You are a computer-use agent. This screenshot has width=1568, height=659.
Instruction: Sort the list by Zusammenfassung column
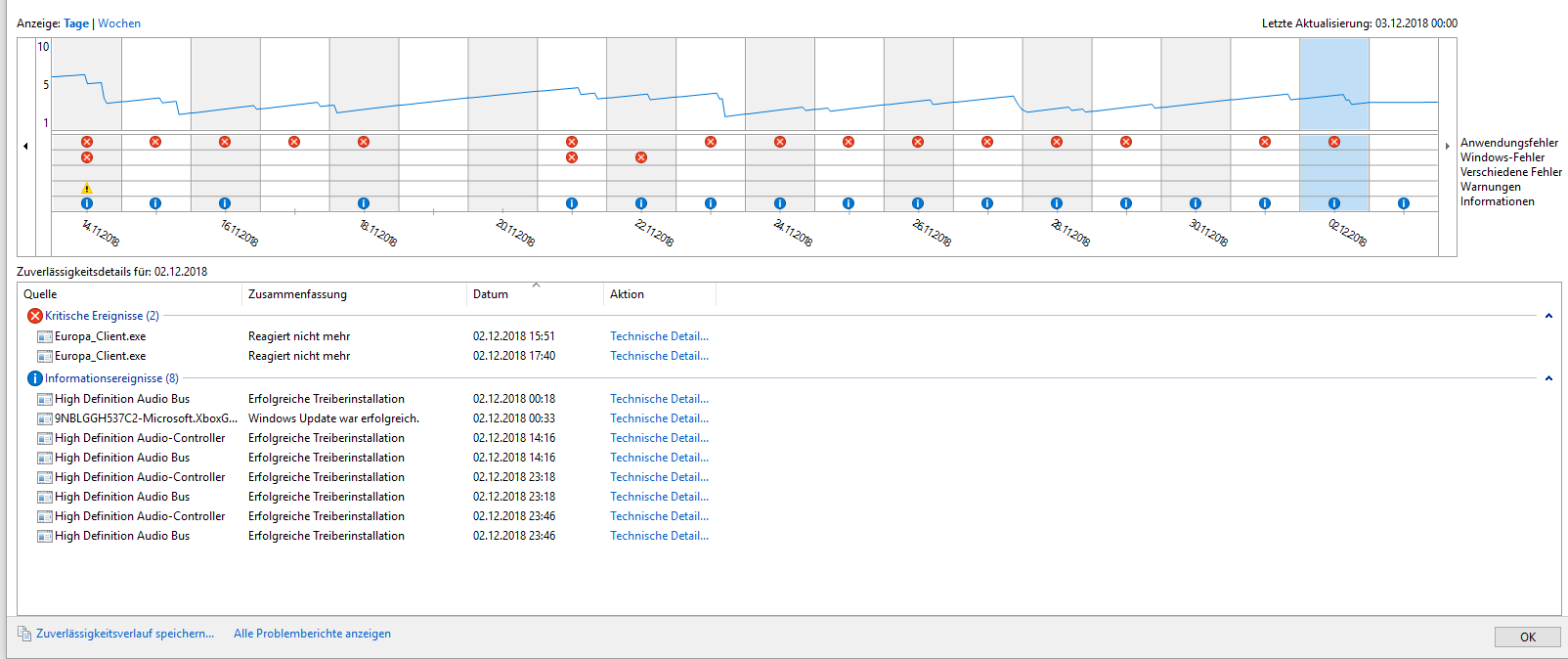(x=354, y=294)
